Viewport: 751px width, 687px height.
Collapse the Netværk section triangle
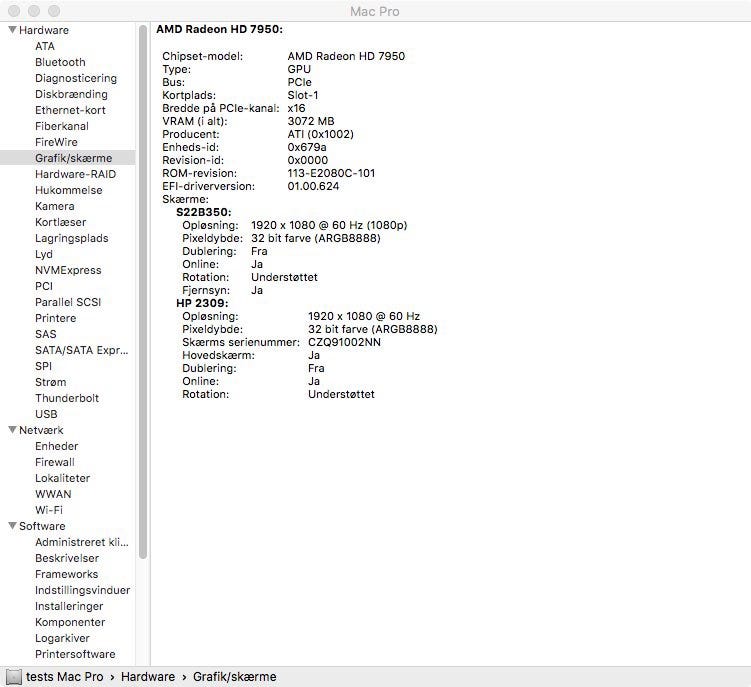click(x=12, y=430)
